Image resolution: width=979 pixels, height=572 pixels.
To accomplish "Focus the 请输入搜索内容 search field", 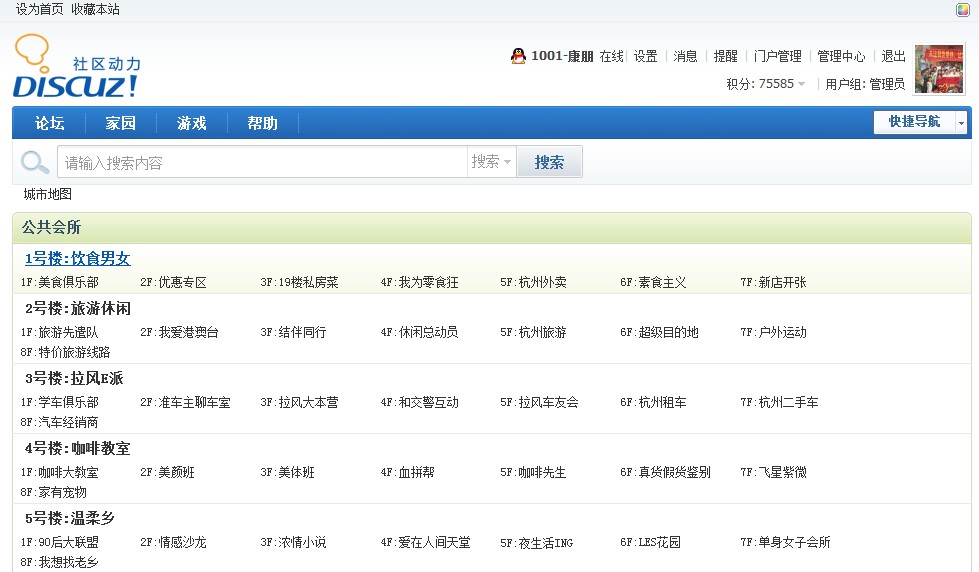I will 262,162.
